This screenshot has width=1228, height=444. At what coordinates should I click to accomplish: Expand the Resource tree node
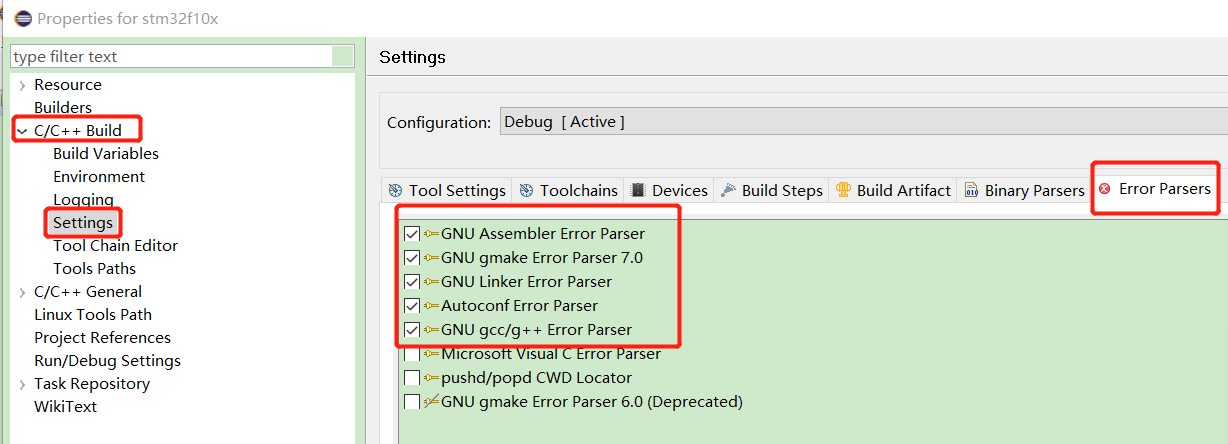22,85
